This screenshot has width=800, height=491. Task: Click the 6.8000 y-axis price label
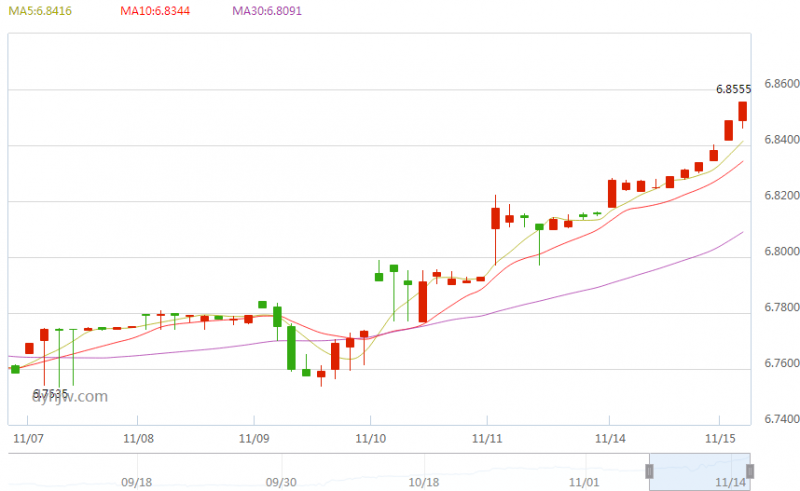click(x=780, y=252)
